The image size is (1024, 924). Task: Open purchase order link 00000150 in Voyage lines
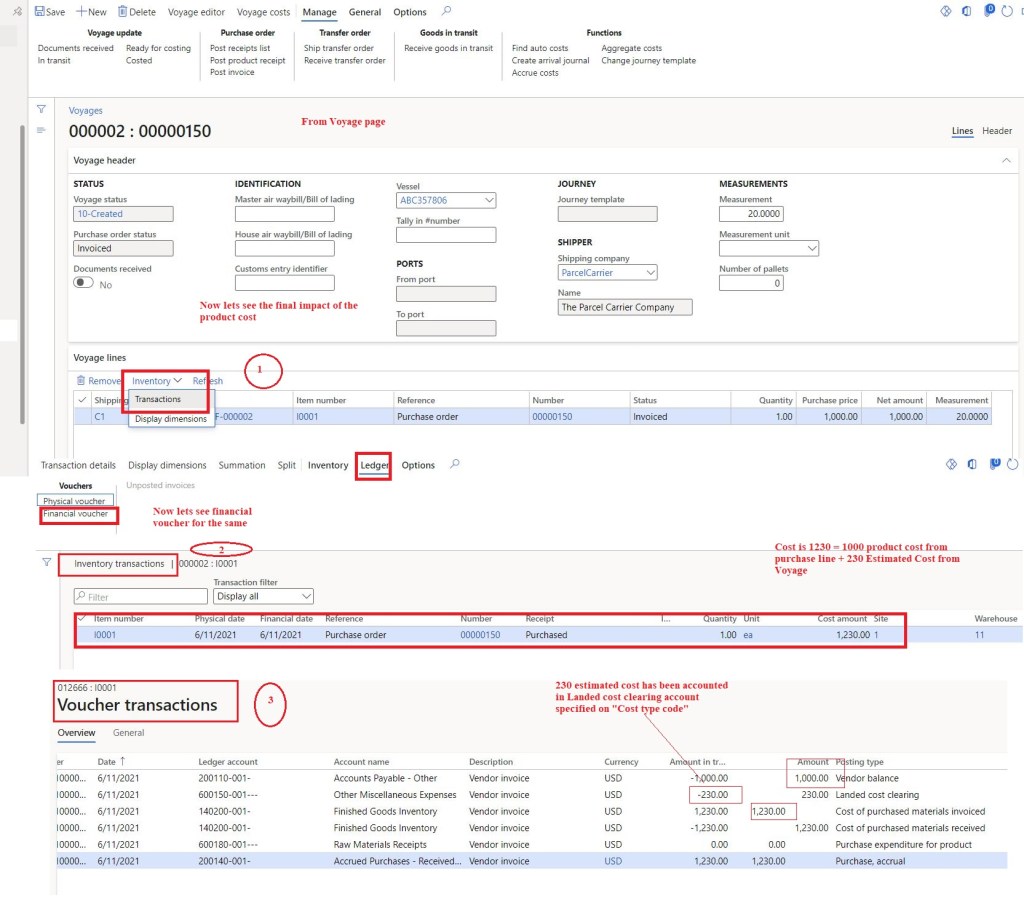tap(552, 417)
